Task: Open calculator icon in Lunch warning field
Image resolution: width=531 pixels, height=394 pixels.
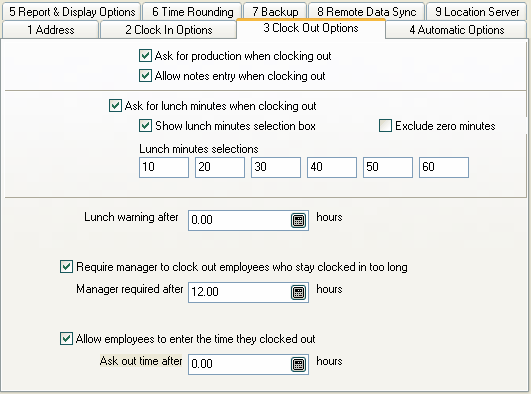Action: [298, 221]
